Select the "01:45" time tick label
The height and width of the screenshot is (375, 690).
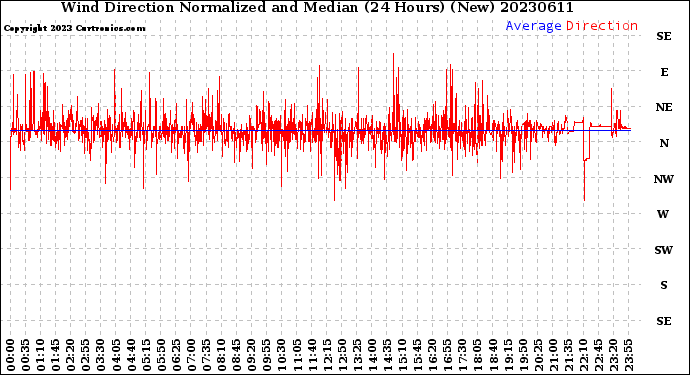tap(56, 355)
